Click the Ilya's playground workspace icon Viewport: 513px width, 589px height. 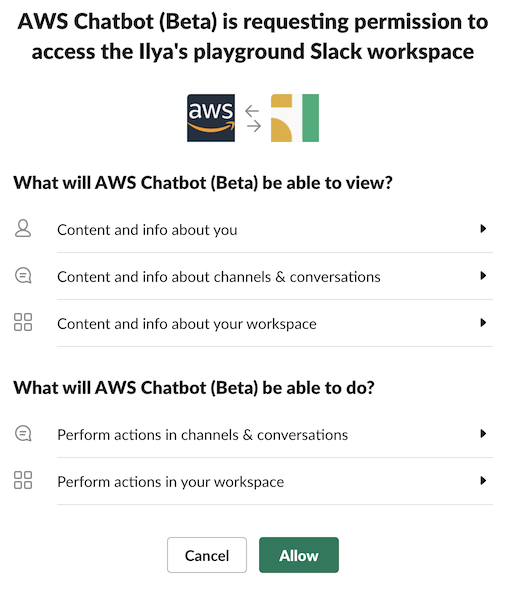click(x=295, y=118)
